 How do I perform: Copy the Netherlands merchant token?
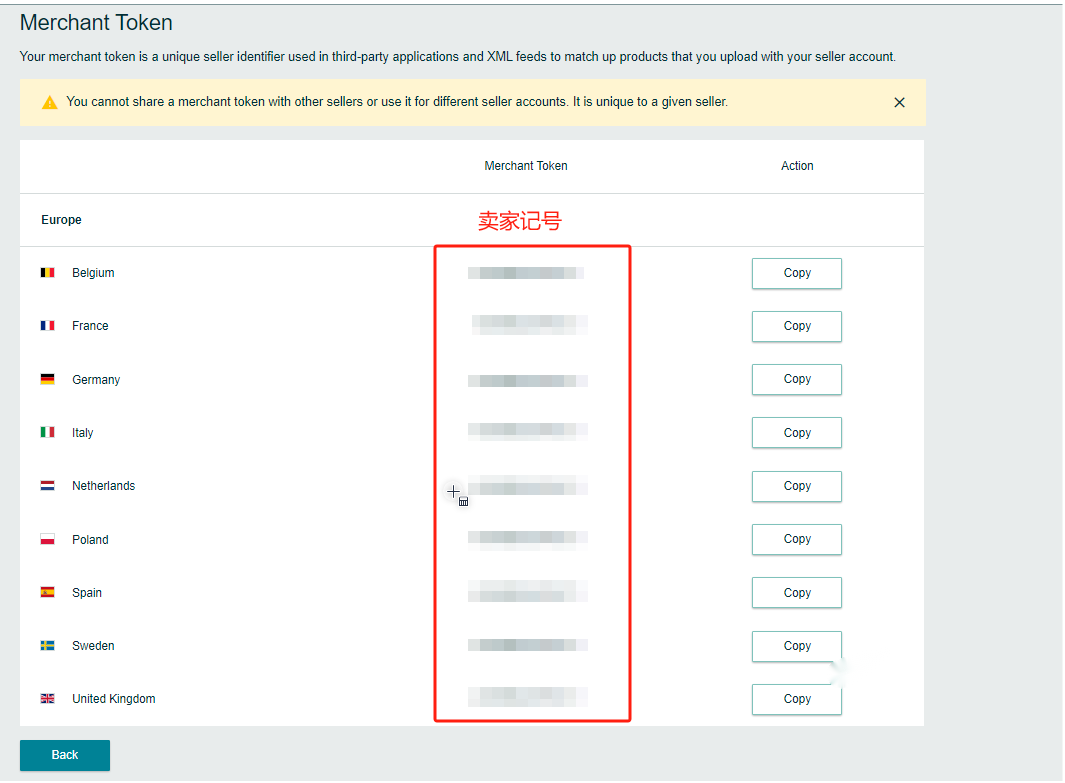click(796, 486)
